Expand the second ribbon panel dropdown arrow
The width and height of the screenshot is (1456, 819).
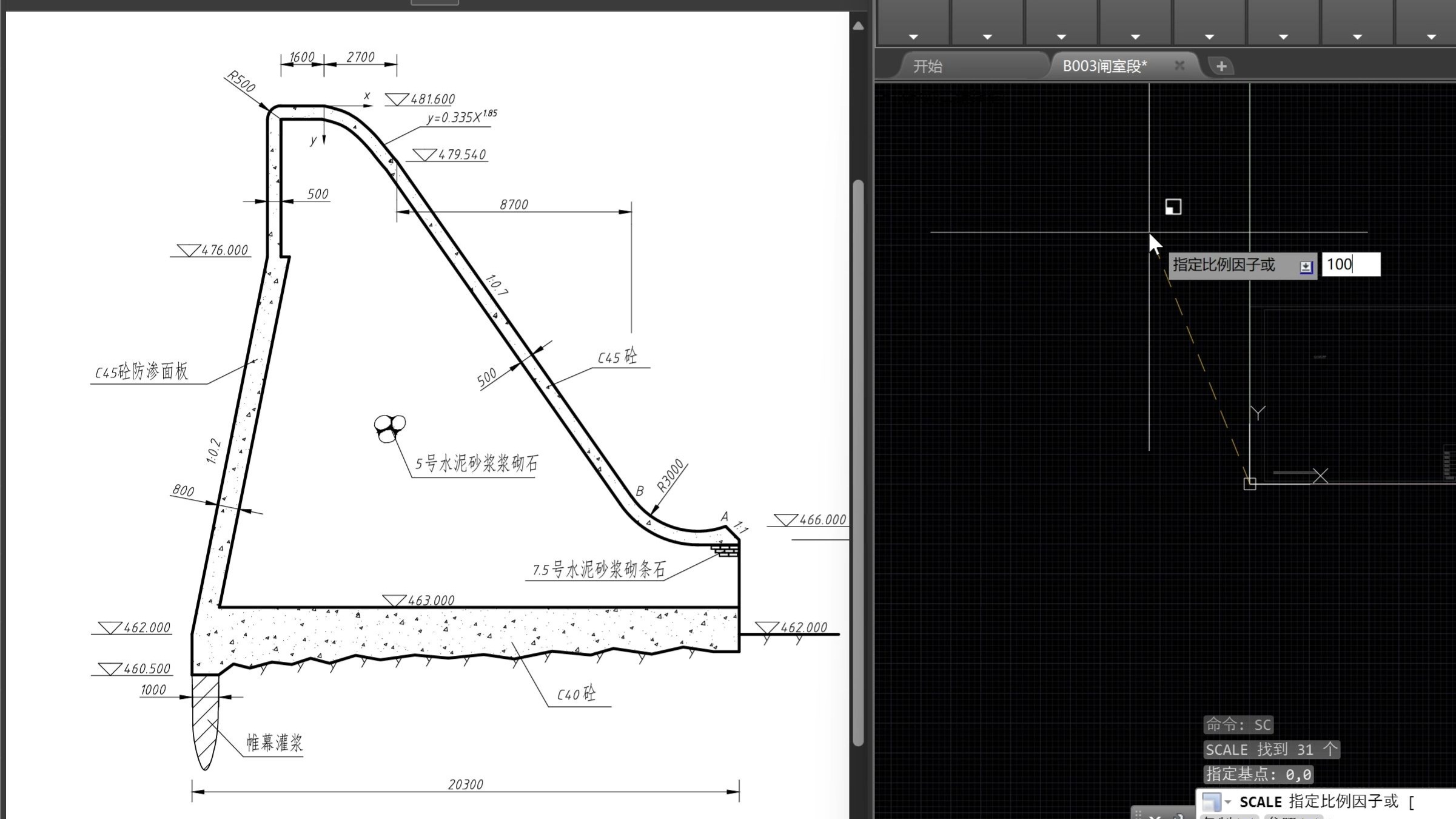click(x=987, y=37)
